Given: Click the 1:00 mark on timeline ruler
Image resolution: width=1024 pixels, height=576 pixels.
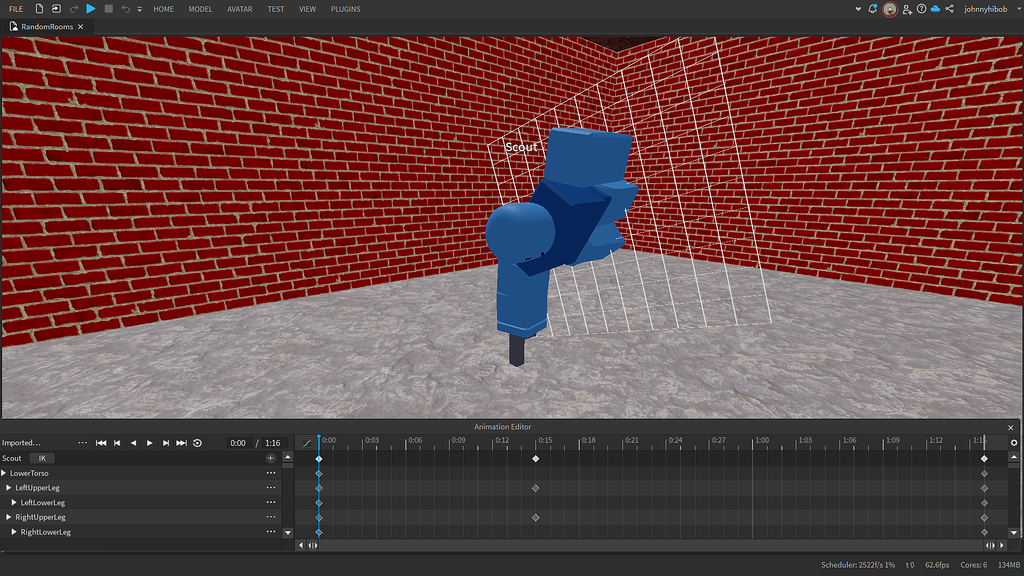Looking at the screenshot, I should 762,441.
